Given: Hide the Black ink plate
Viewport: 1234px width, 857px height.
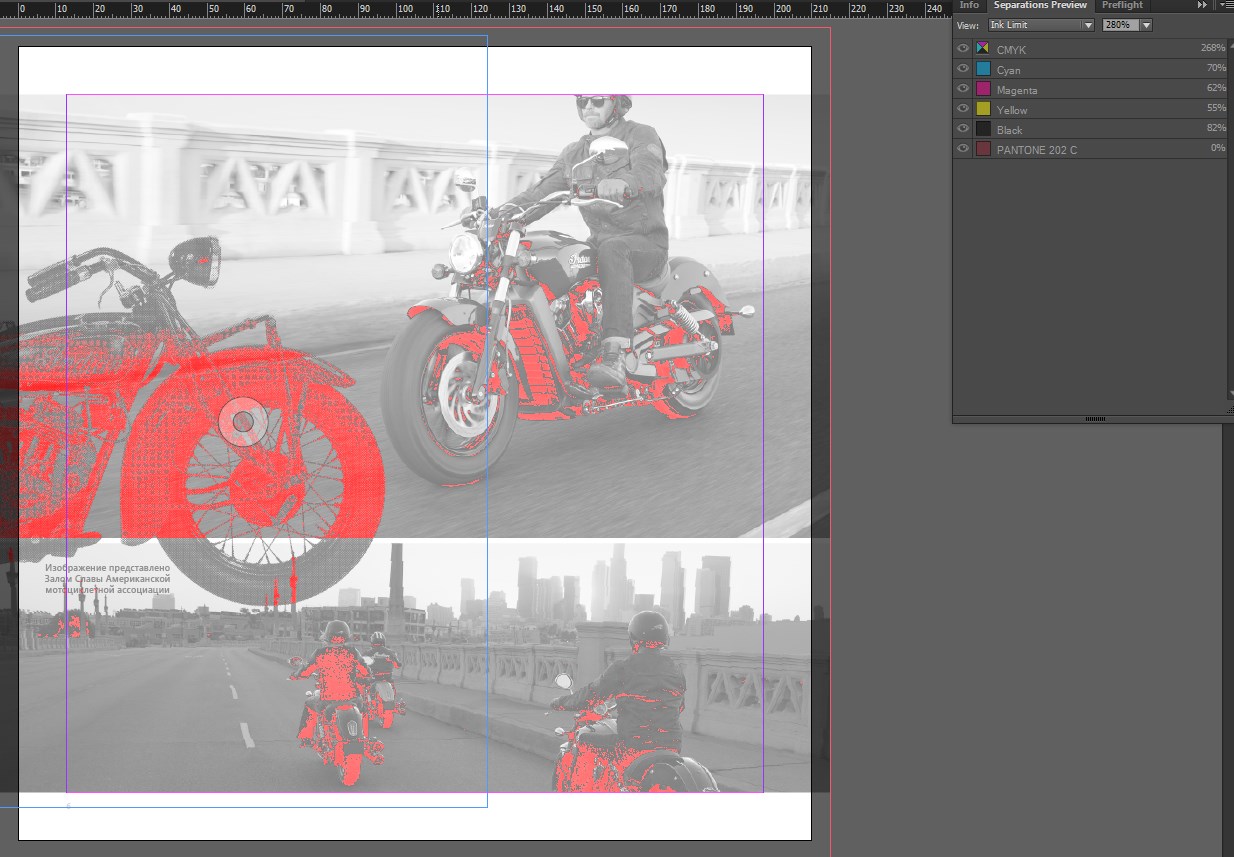Looking at the screenshot, I should (963, 129).
